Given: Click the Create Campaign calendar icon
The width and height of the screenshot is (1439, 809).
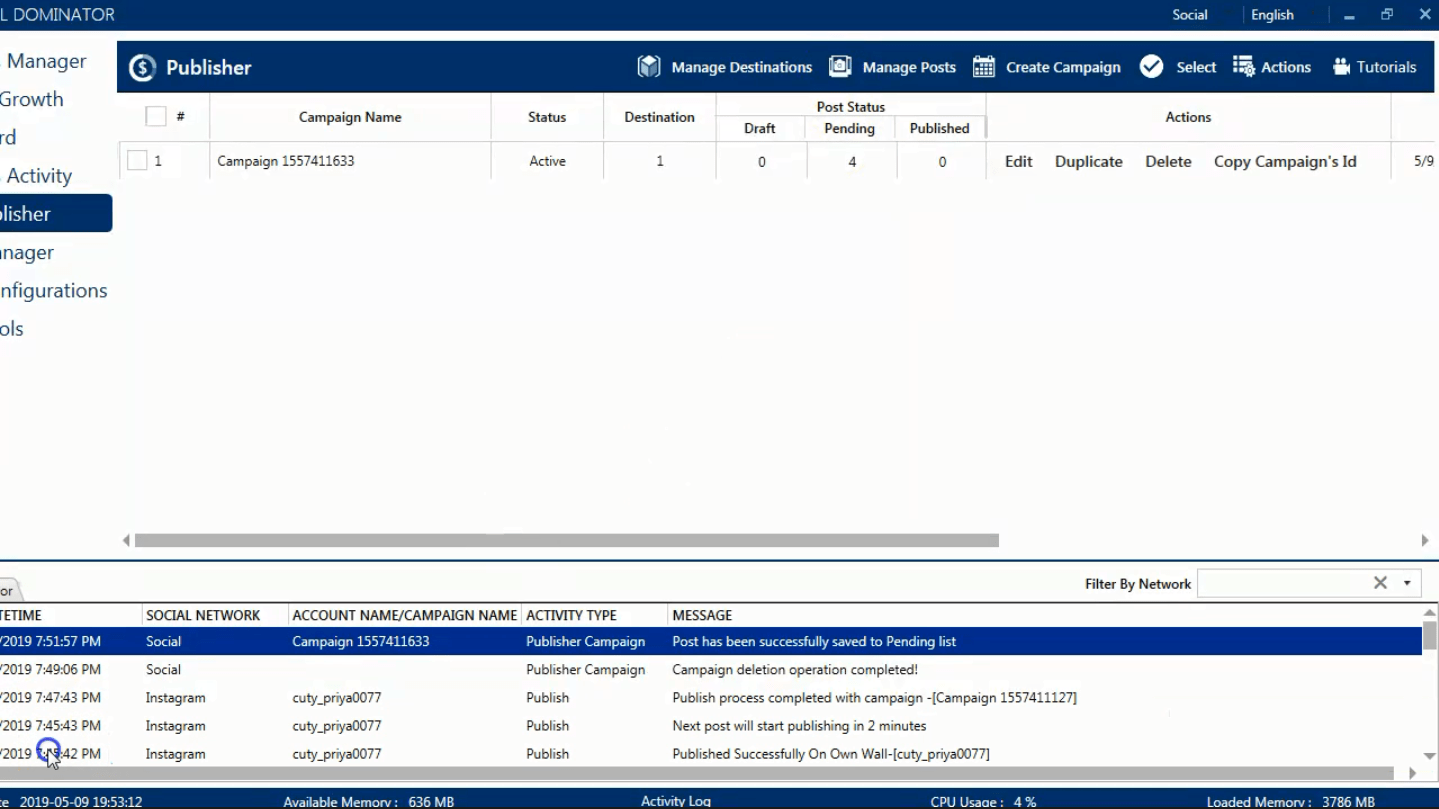Looking at the screenshot, I should [984, 67].
